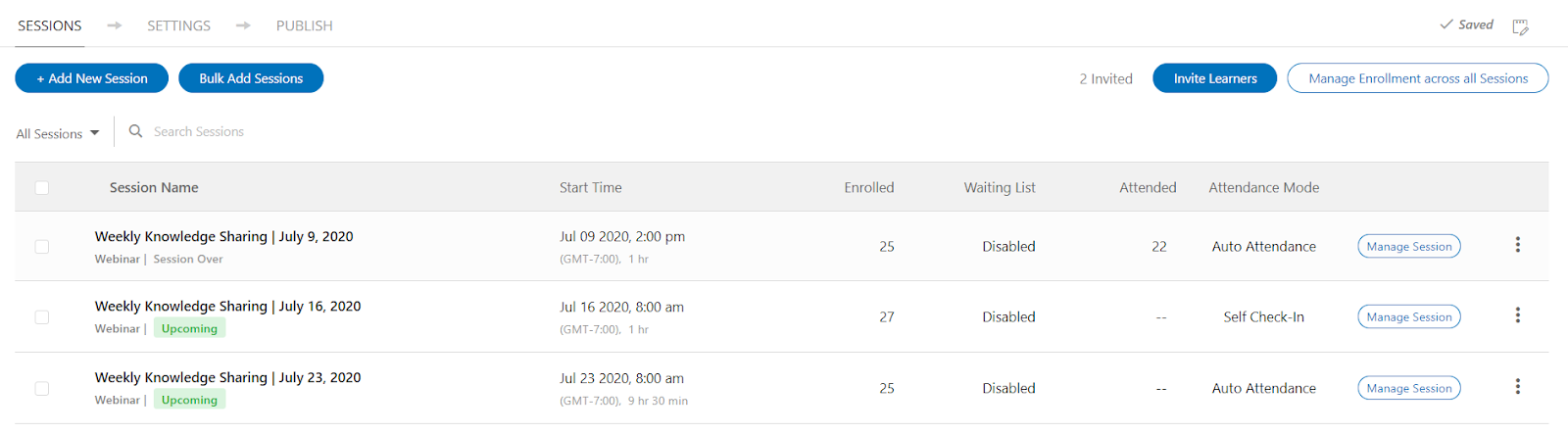Click the attended count 22
This screenshot has height=433, width=1568.
[1159, 247]
